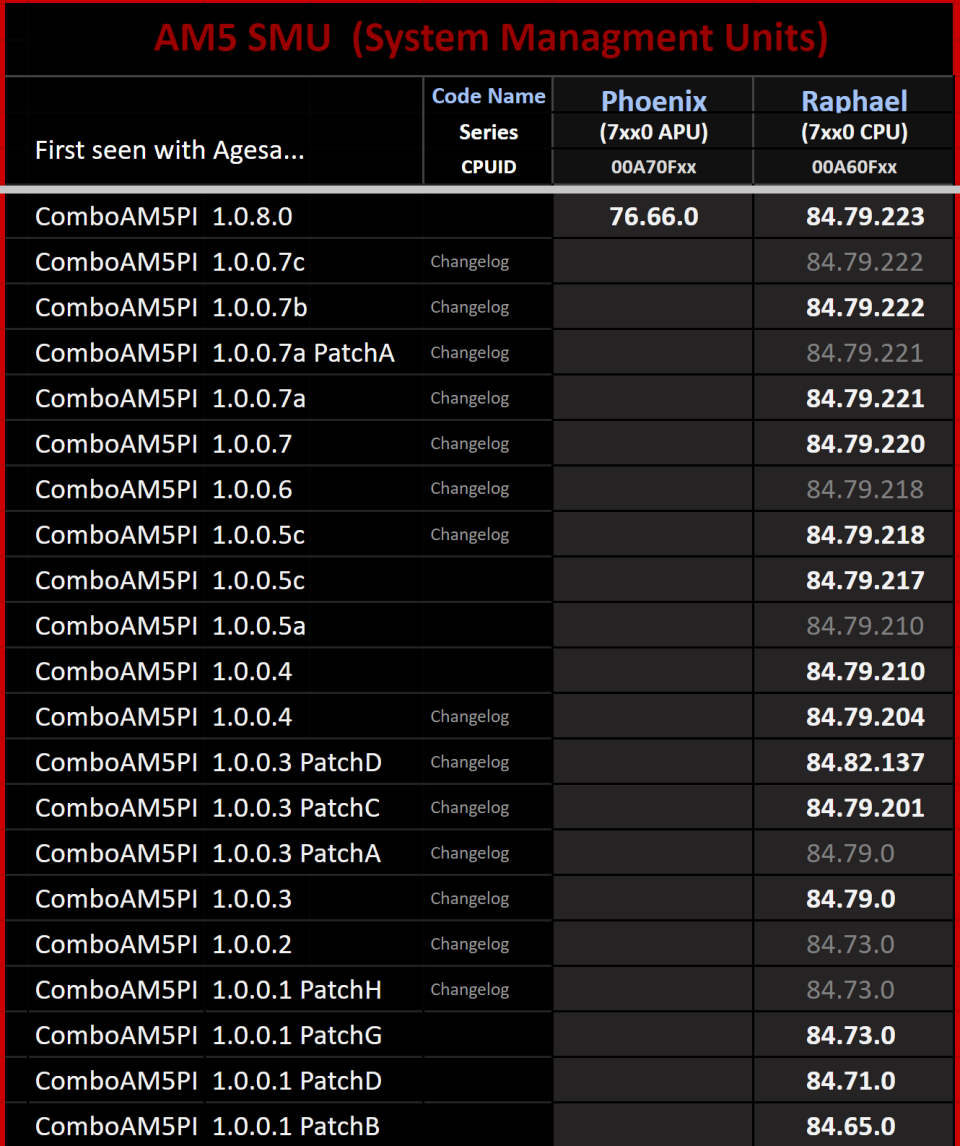Select the Raphael column header
The image size is (960, 1146).
click(x=854, y=101)
